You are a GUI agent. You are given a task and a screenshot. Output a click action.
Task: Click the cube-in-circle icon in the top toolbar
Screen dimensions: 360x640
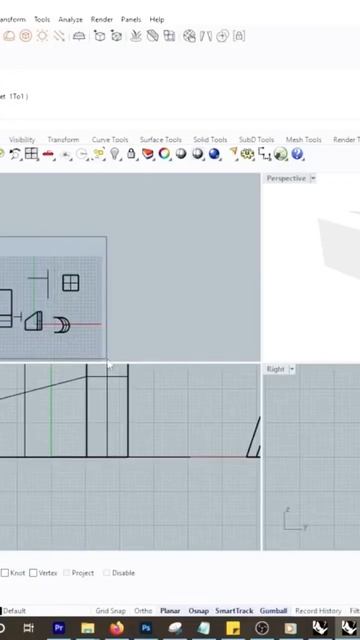point(26,36)
